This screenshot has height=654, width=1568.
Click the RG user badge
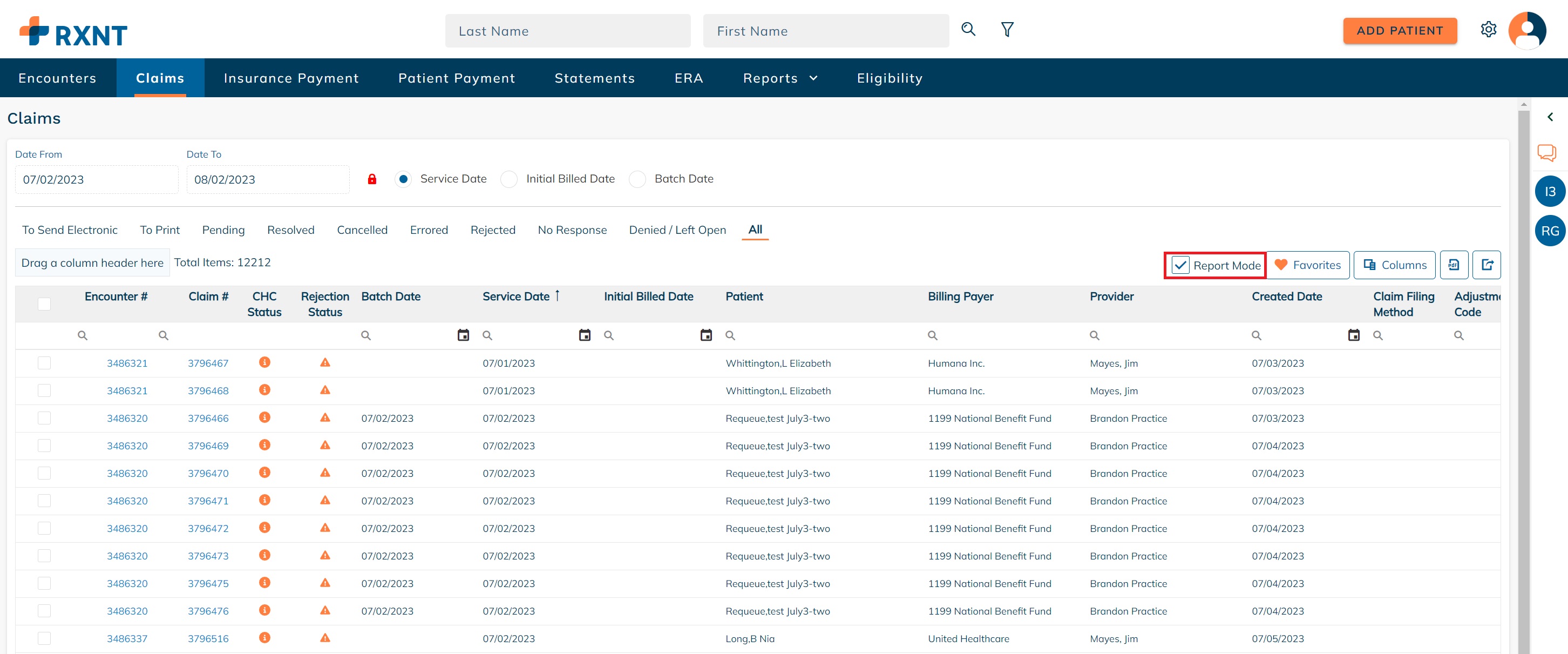1550,231
